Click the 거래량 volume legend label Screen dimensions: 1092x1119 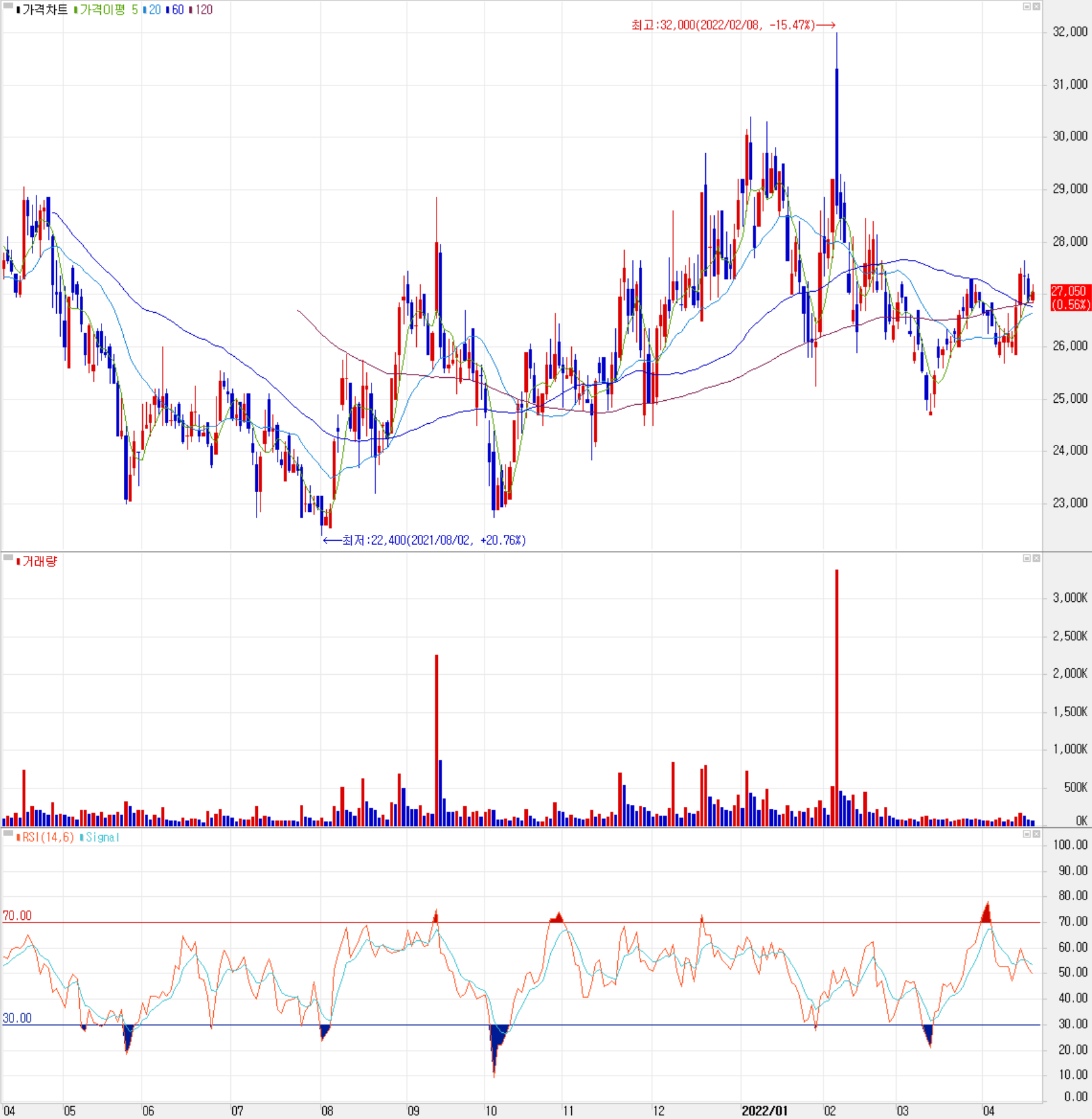coord(37,561)
